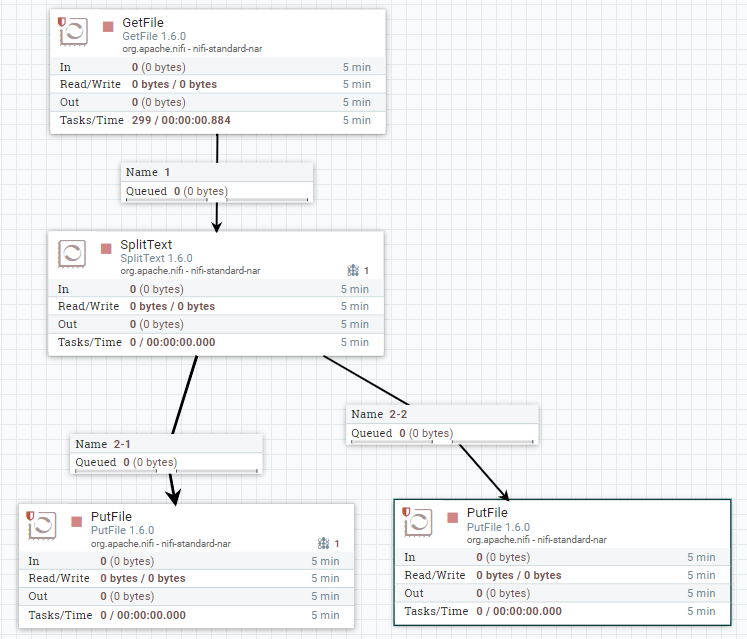Click the Read/Write row of SplitText

[x=215, y=307]
